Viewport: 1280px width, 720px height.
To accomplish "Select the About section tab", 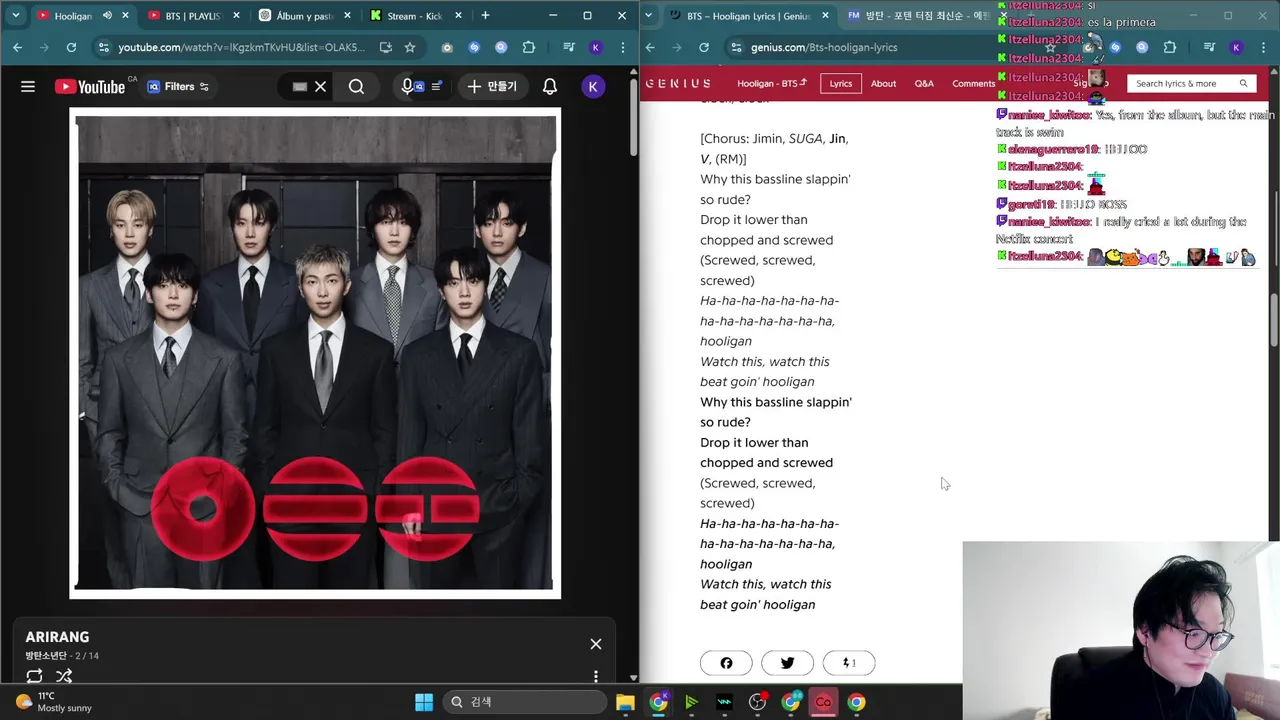I will point(883,83).
